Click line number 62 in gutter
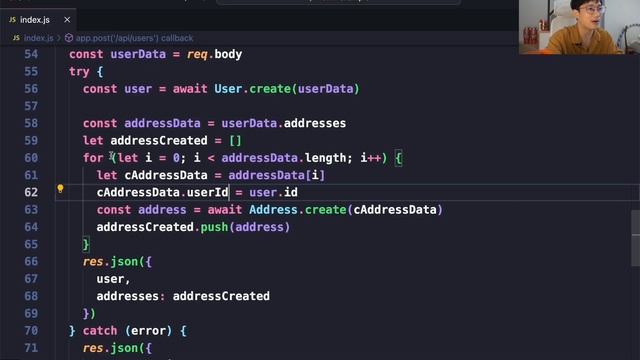Viewport: 640px width, 360px height. tap(31, 192)
